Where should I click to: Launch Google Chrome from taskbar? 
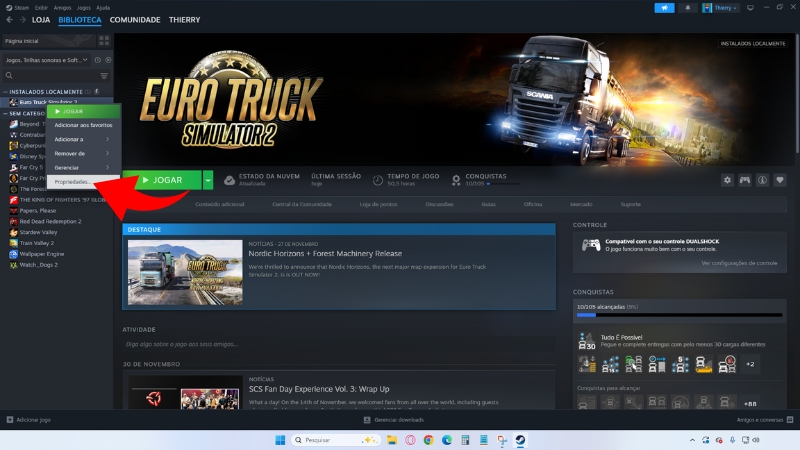[429, 440]
